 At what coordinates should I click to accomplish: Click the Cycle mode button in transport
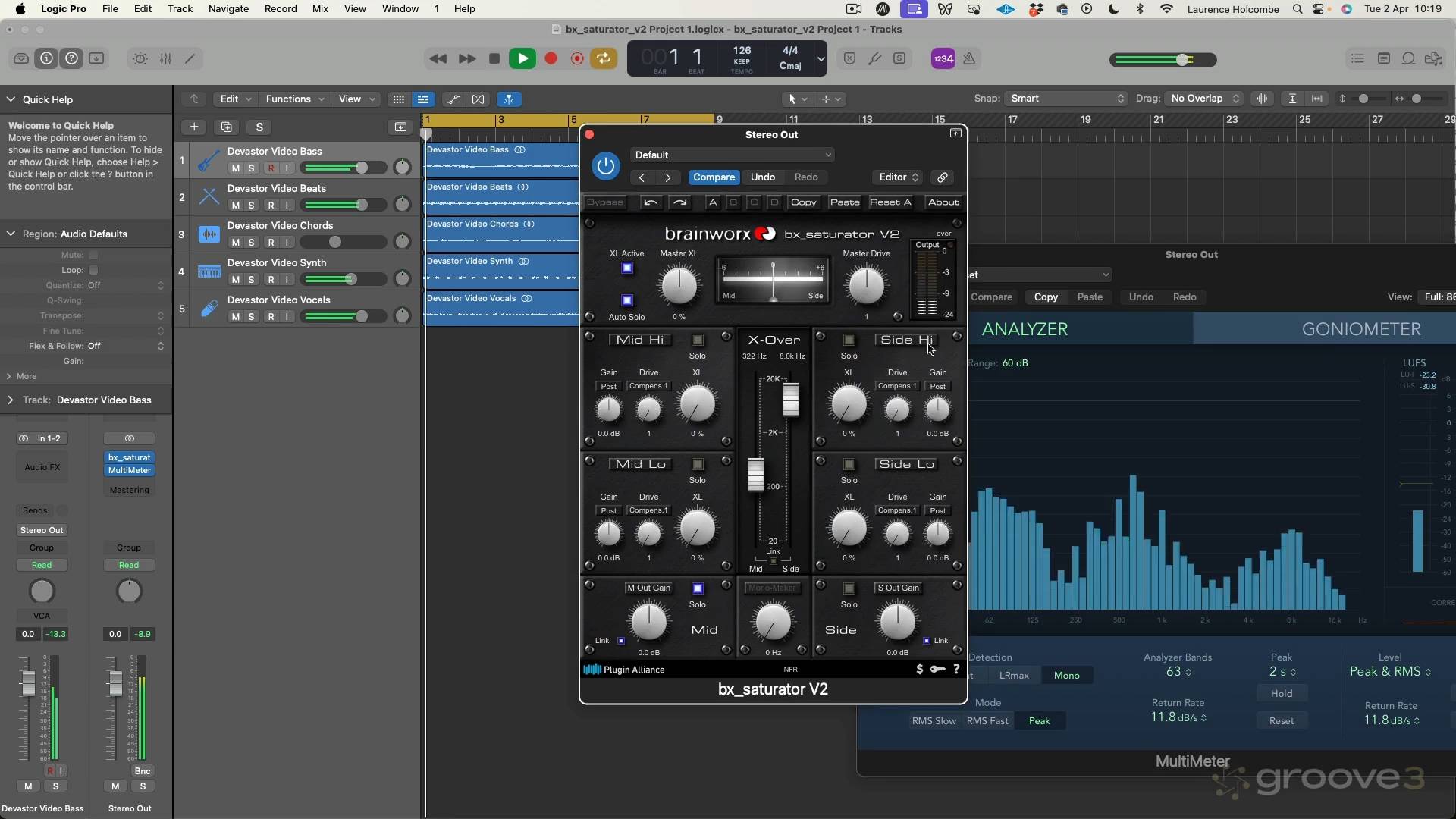604,58
